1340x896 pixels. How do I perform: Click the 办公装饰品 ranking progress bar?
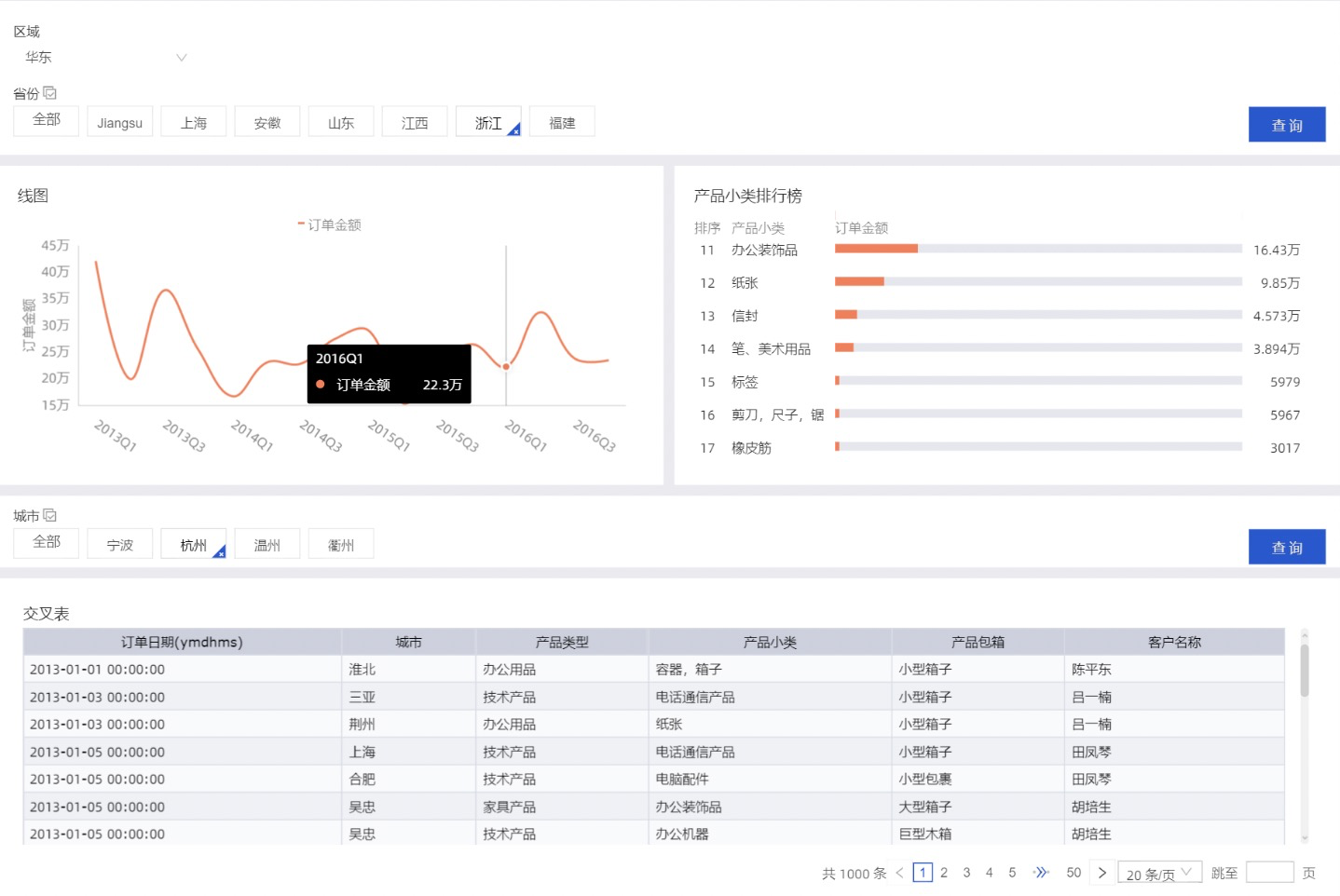click(1037, 249)
